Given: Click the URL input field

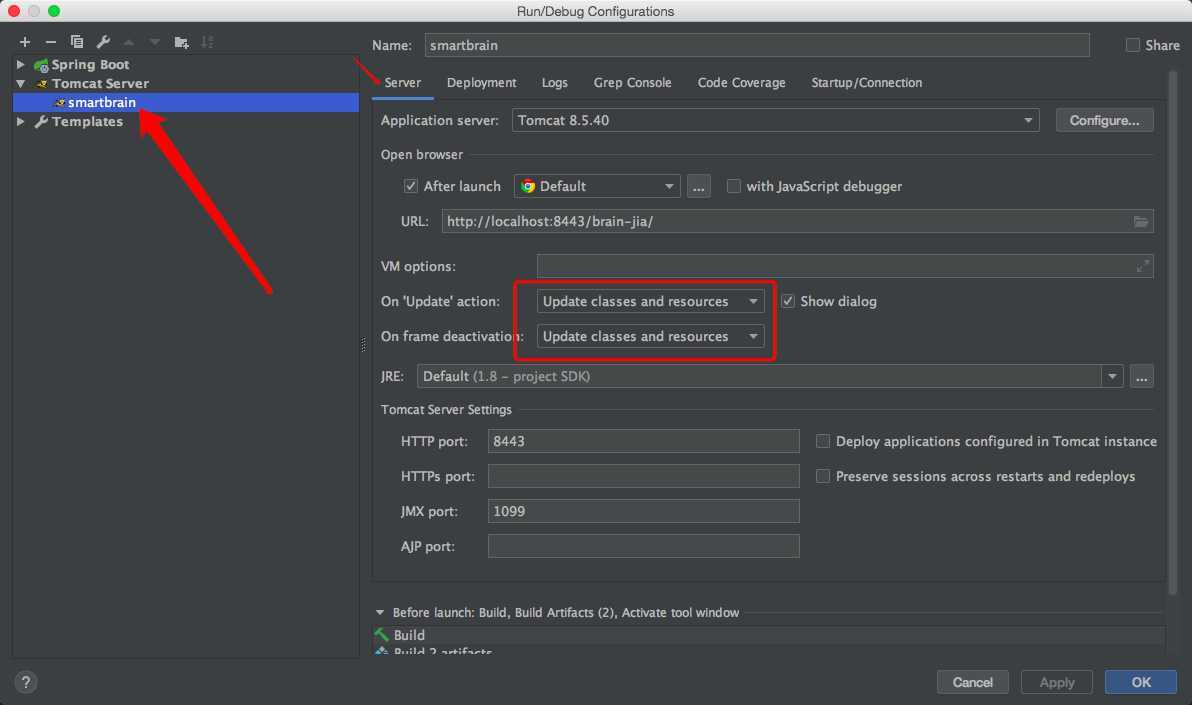Looking at the screenshot, I should [797, 221].
